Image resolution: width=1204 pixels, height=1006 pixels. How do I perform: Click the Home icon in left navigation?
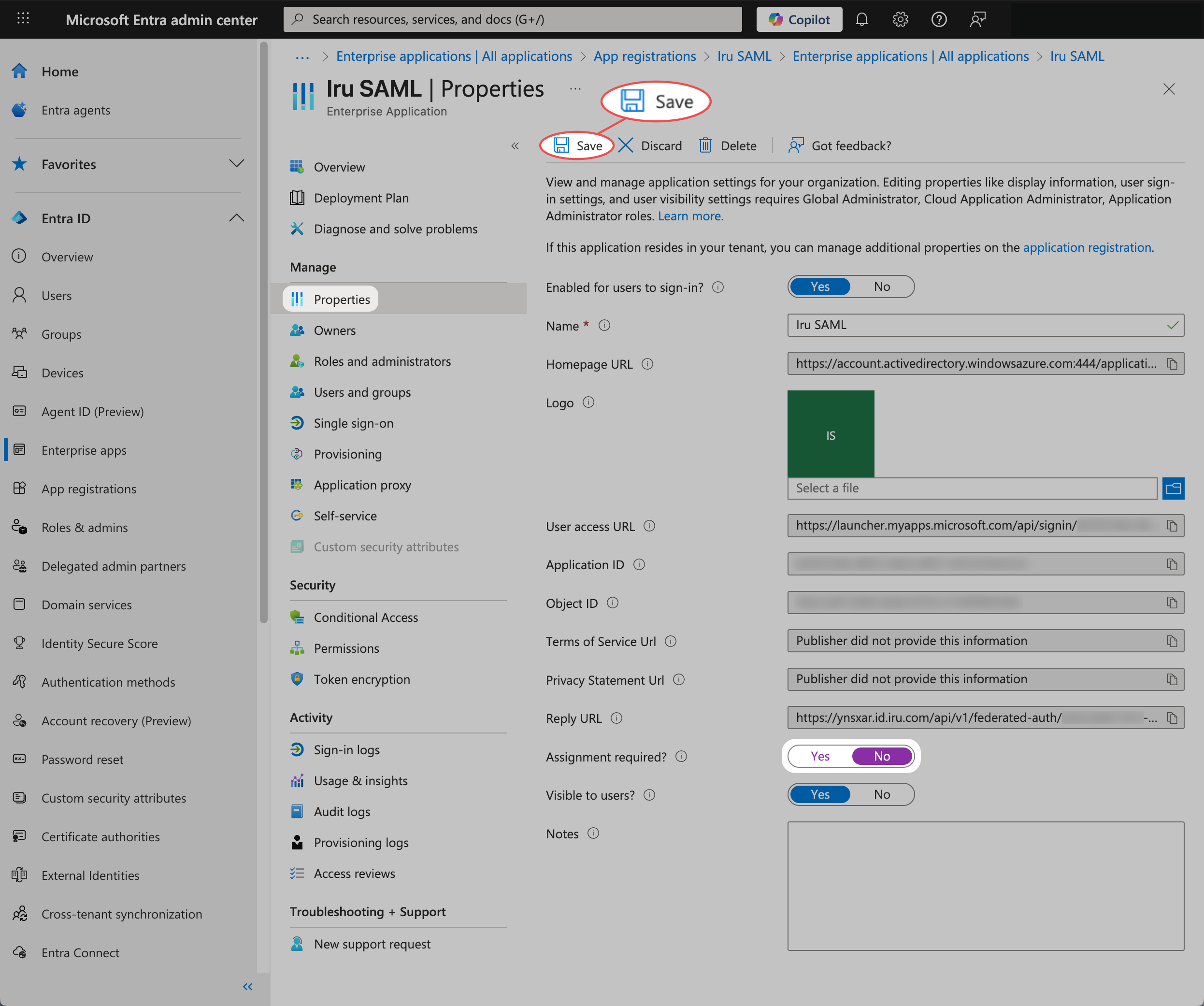(19, 71)
